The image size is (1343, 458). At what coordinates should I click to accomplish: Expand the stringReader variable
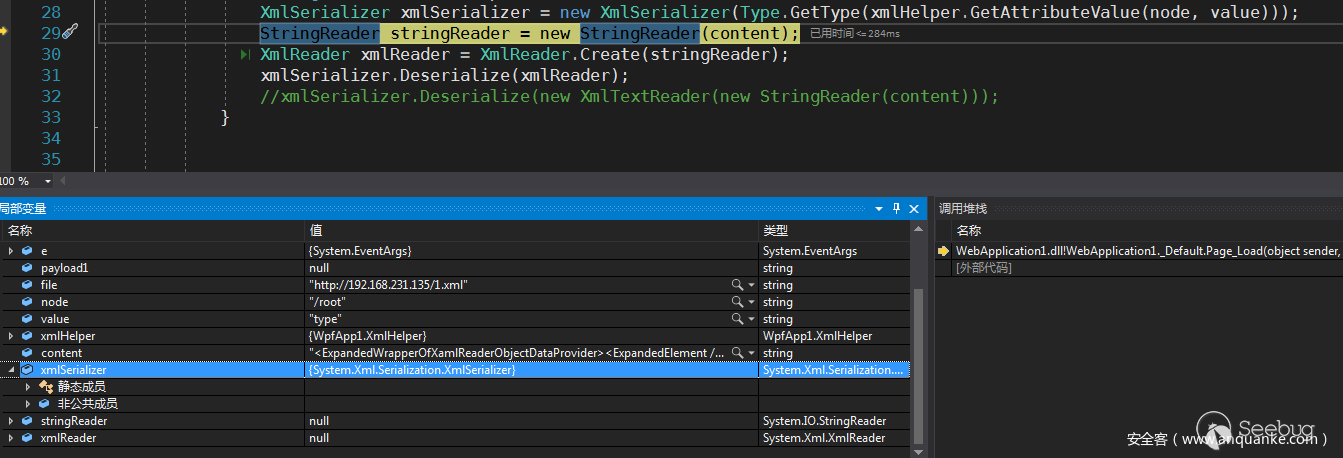pos(11,421)
